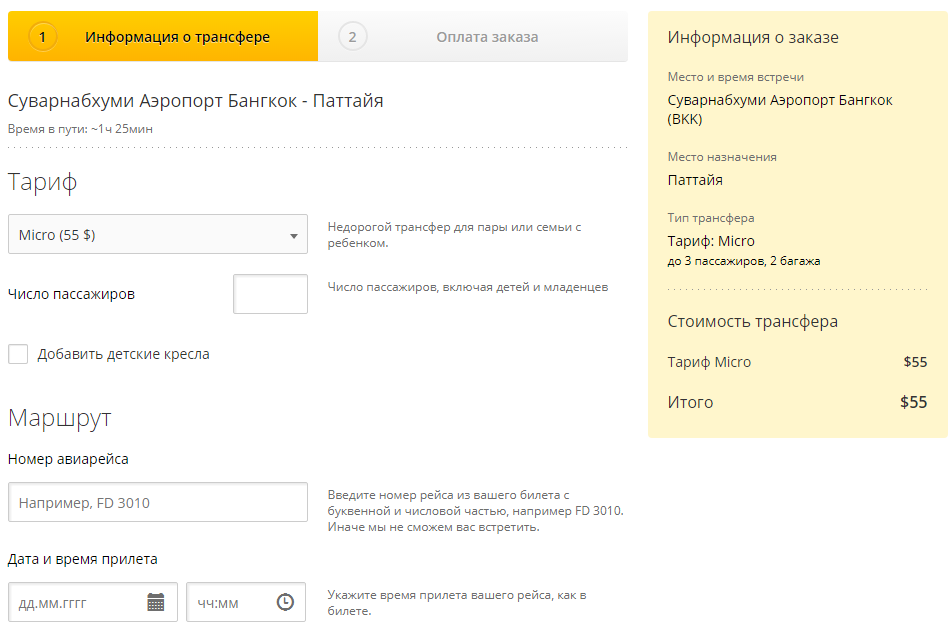The width and height of the screenshot is (952, 631).
Task: Click the "Дата и время прилета" label
Action: coord(82,559)
